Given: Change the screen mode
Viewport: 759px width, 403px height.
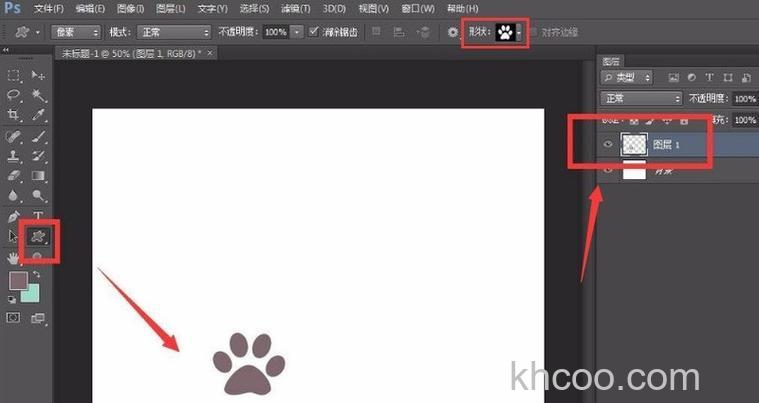Looking at the screenshot, I should coord(37,318).
